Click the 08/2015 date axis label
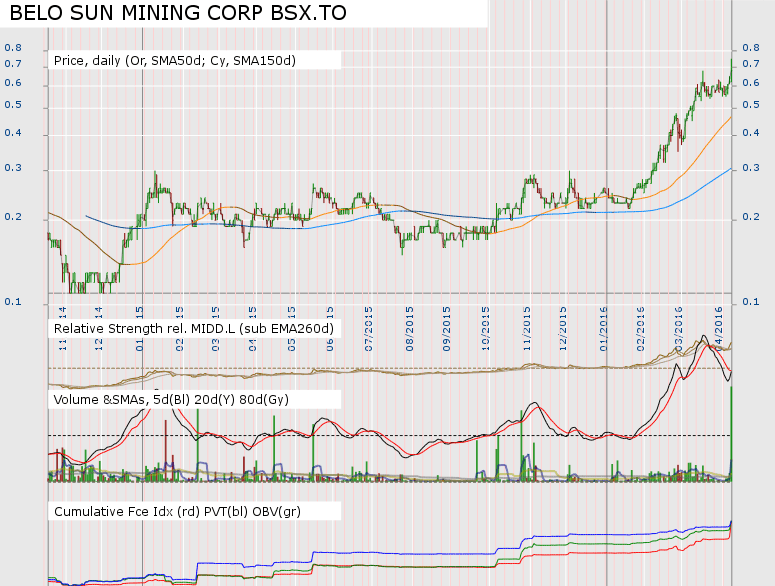 click(x=409, y=329)
